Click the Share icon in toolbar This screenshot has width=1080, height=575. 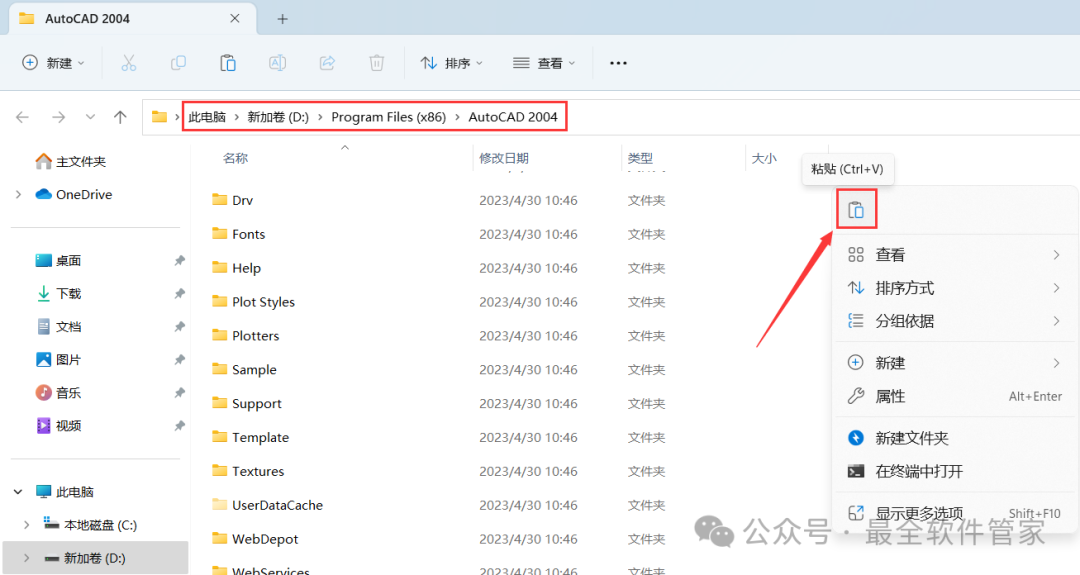point(327,63)
